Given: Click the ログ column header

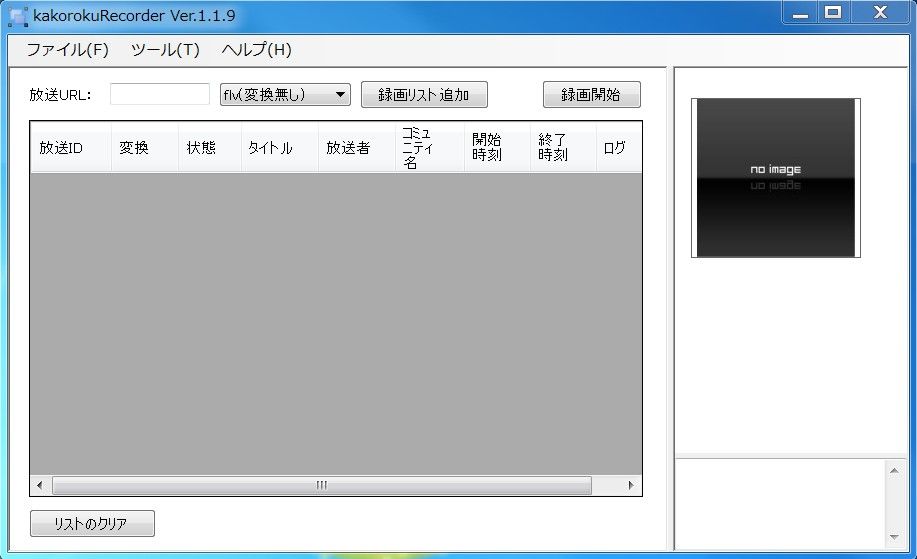Looking at the screenshot, I should (x=619, y=147).
